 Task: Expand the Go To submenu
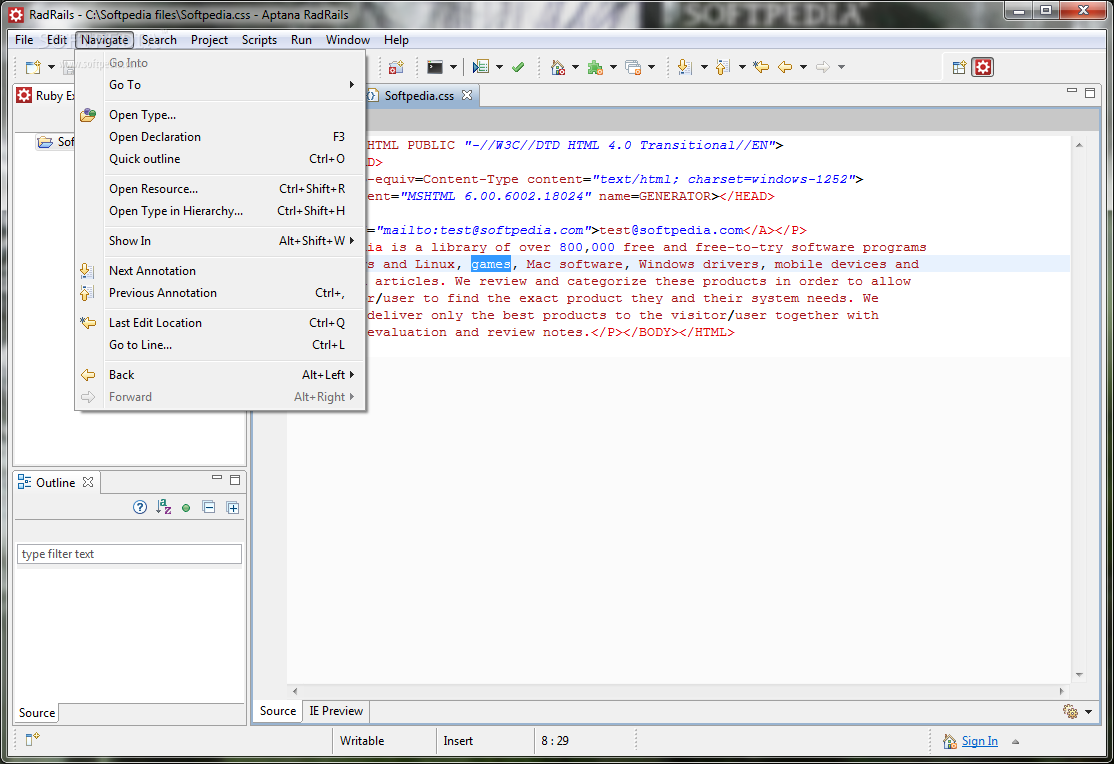tap(220, 85)
